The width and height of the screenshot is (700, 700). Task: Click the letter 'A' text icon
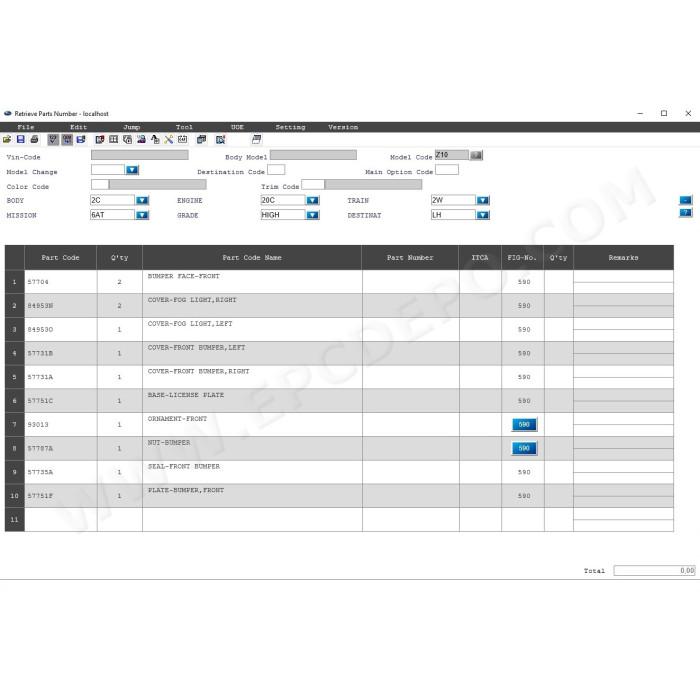(x=155, y=140)
